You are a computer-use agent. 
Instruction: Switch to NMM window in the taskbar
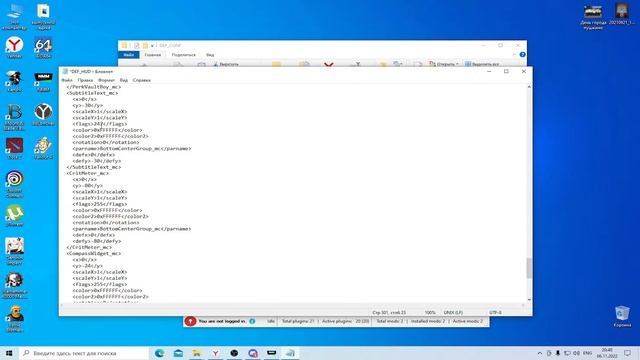271,353
